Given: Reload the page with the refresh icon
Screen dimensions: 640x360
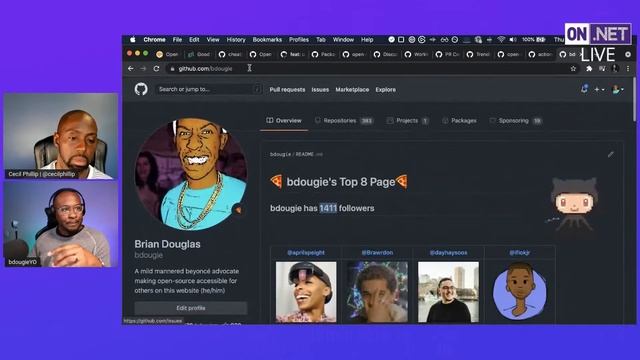Looking at the screenshot, I should click(x=156, y=69).
